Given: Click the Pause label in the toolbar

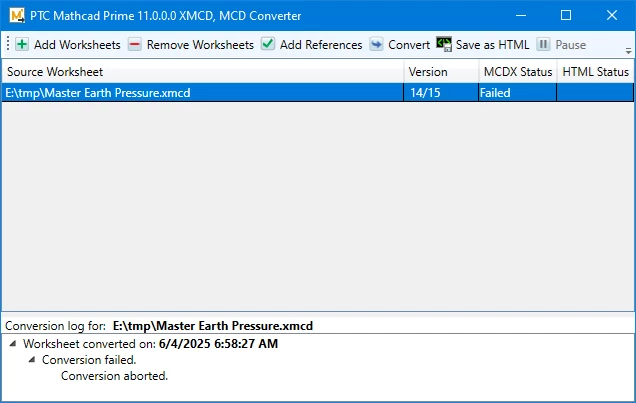Looking at the screenshot, I should coord(571,45).
